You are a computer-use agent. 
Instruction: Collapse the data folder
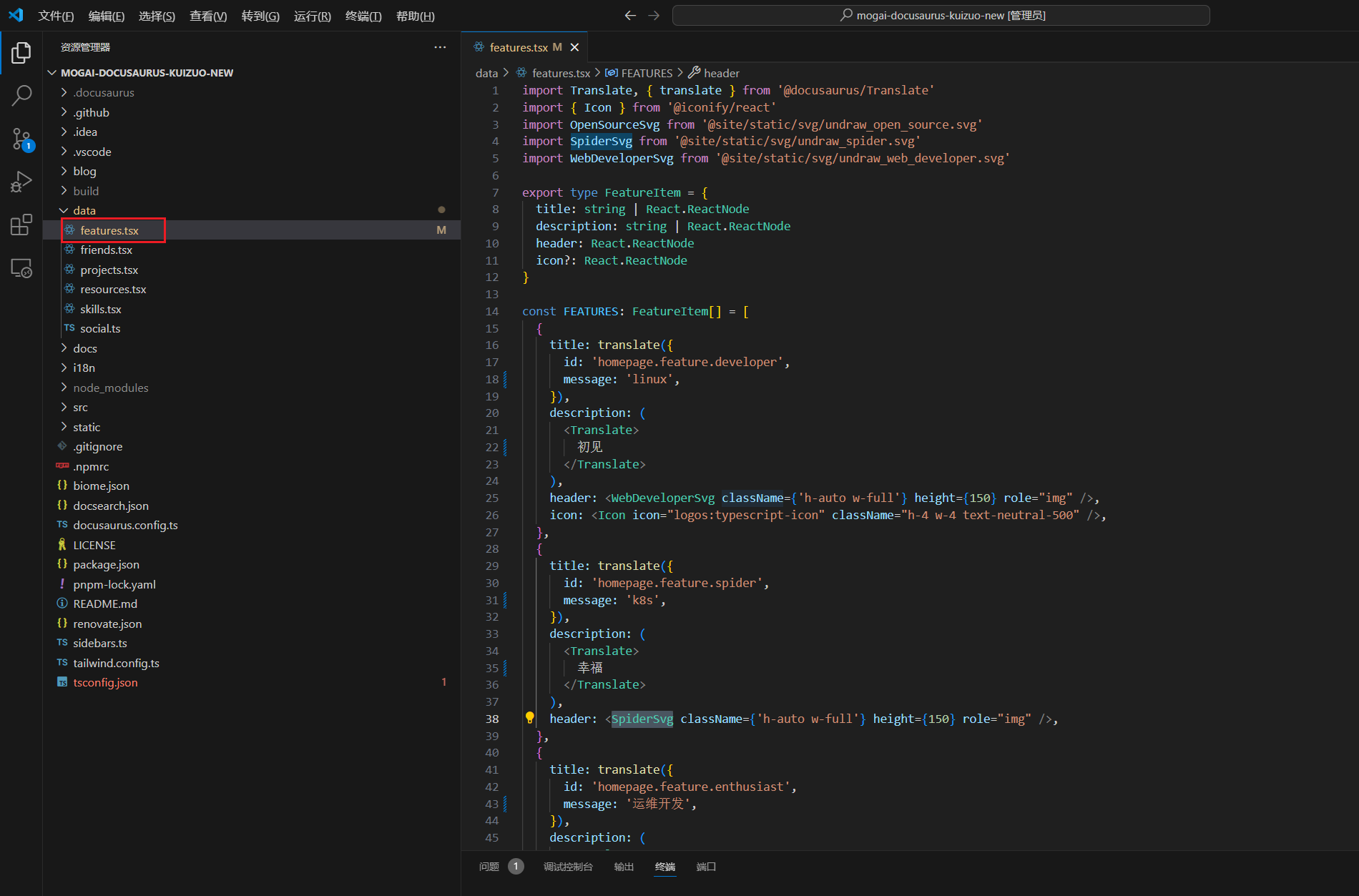(64, 210)
